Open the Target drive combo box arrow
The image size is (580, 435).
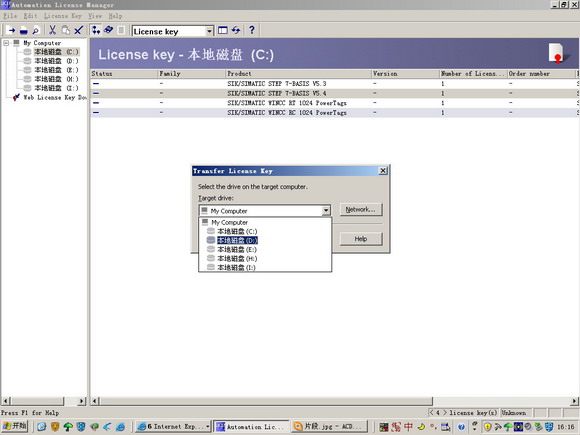coord(326,211)
